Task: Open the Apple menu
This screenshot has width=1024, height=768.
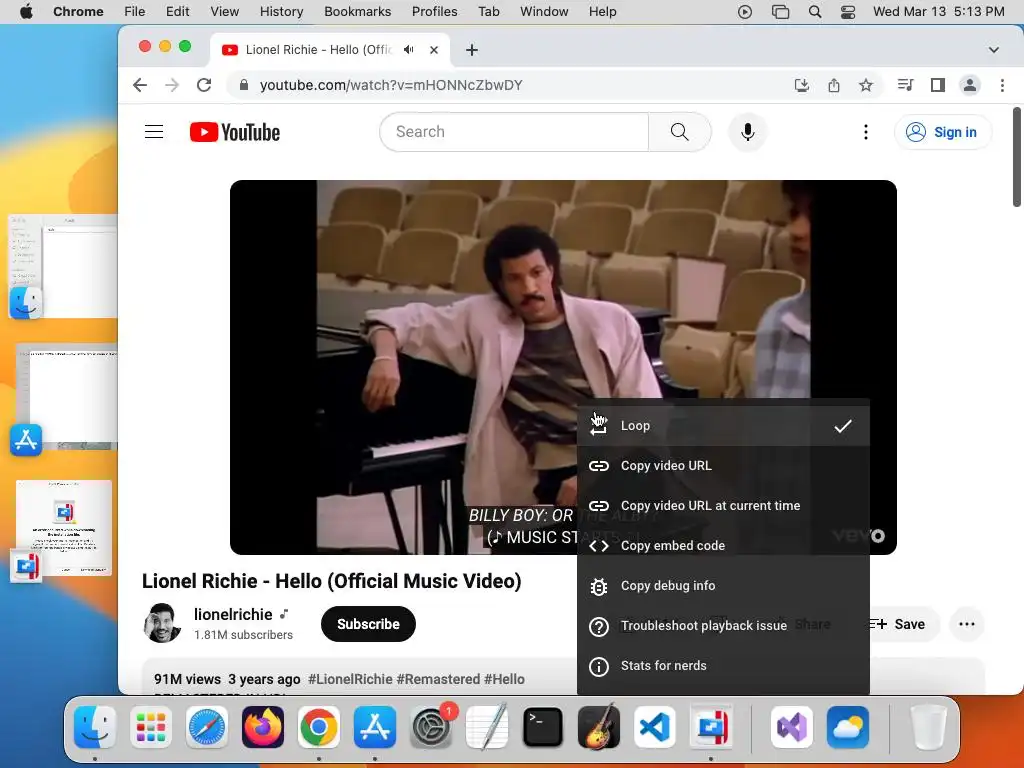Action: 26,12
